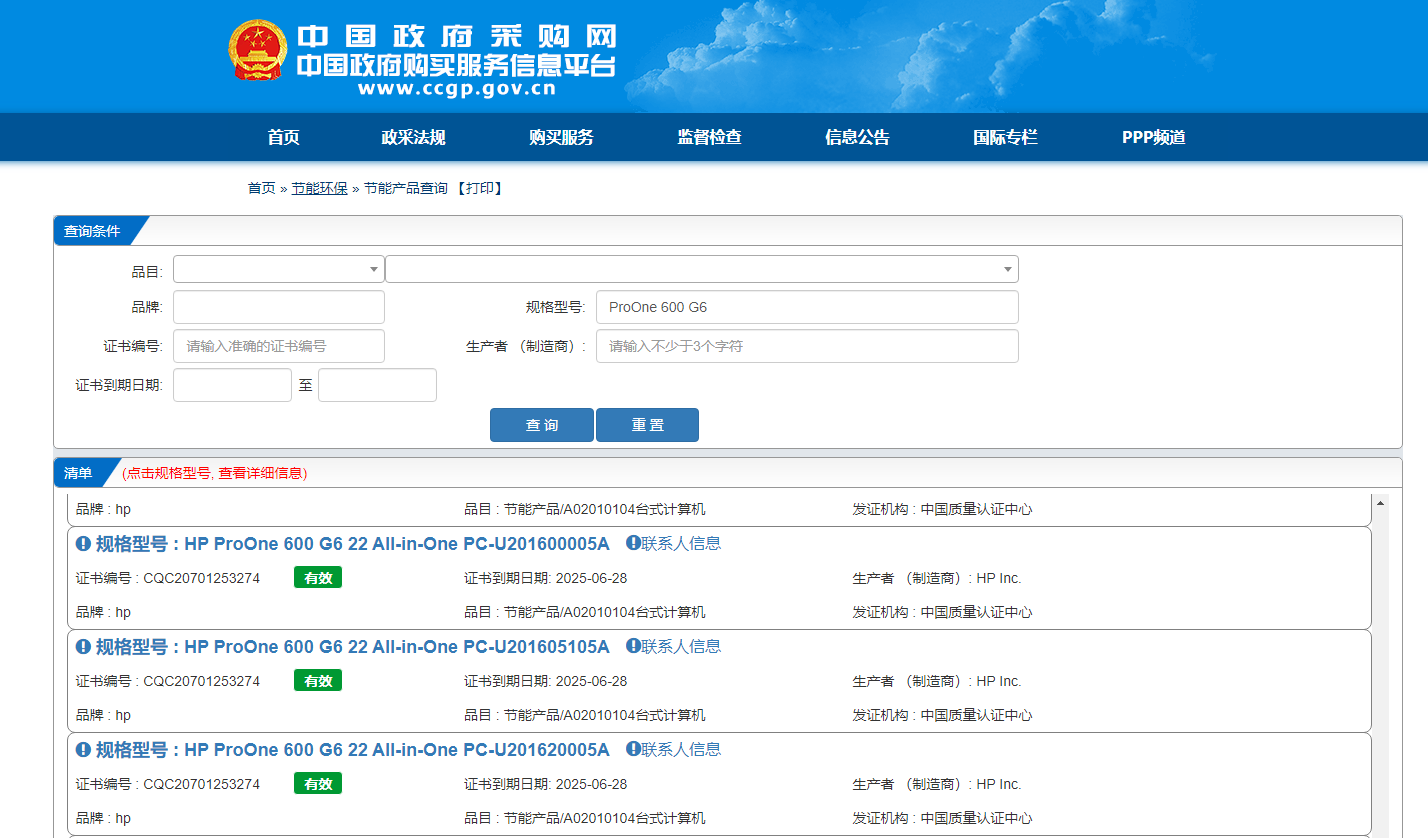Click the 重置 reset button

pyautogui.click(x=647, y=425)
